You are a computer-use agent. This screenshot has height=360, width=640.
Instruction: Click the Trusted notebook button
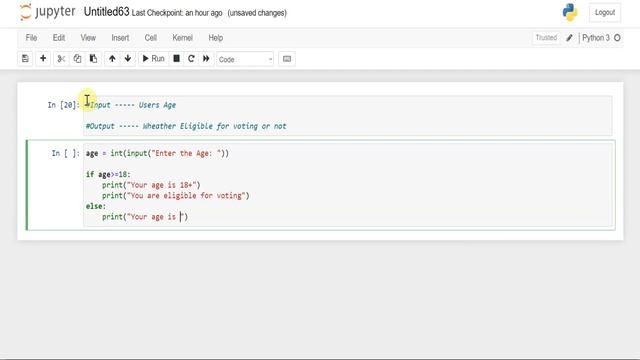546,38
